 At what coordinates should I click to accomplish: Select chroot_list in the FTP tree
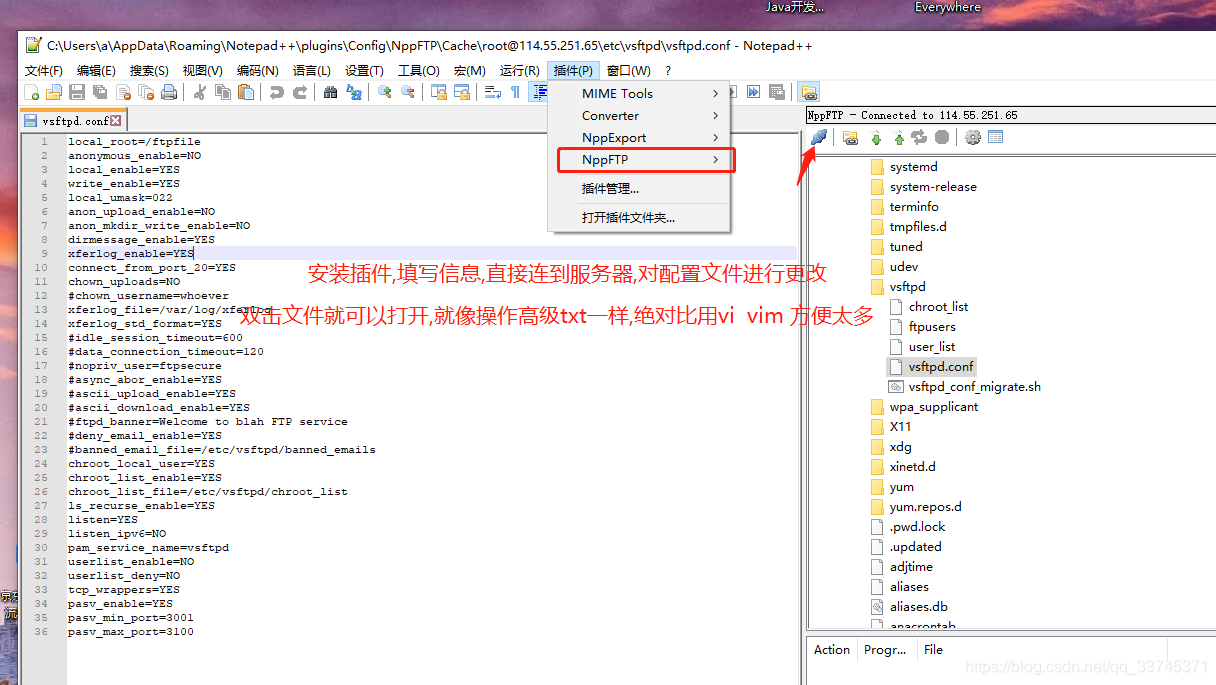click(938, 306)
